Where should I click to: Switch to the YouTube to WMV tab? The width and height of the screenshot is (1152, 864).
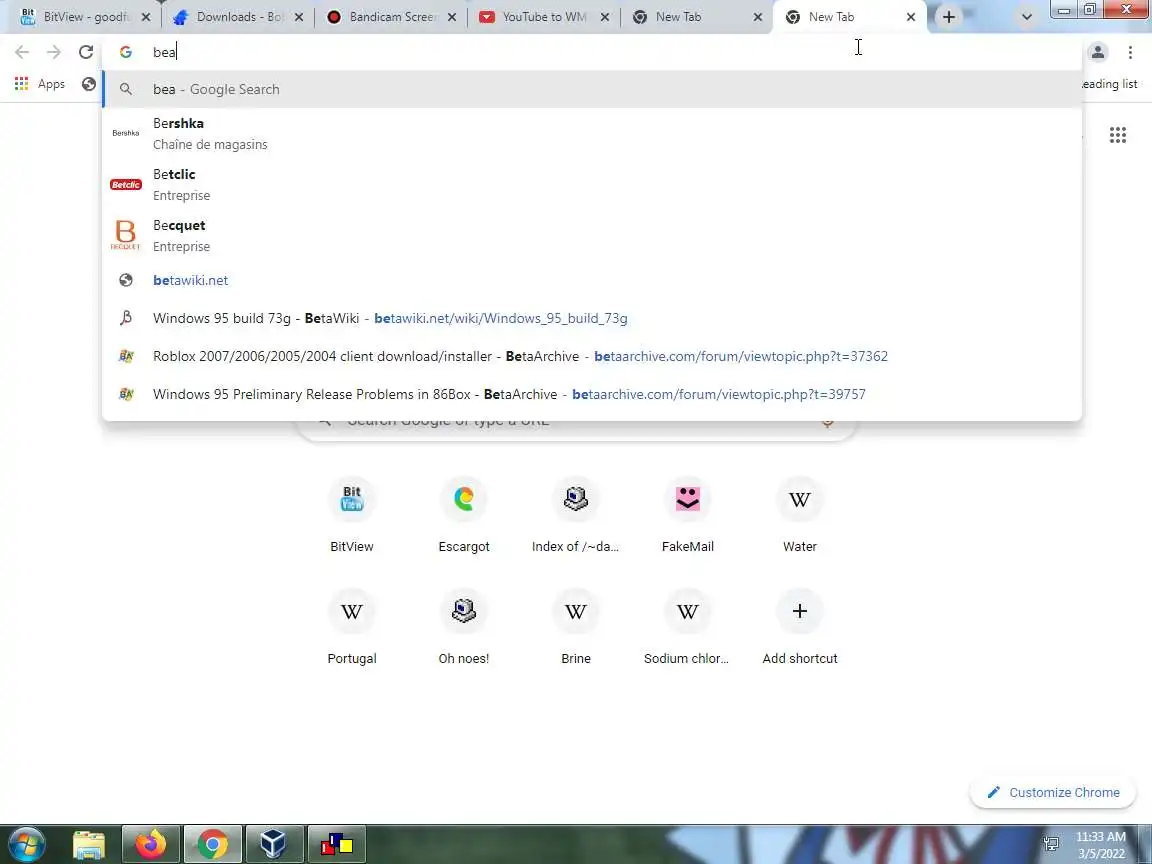pyautogui.click(x=544, y=17)
